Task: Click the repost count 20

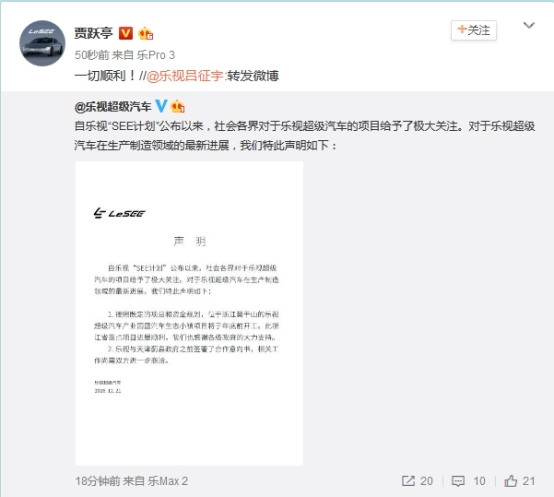Action: (426, 481)
